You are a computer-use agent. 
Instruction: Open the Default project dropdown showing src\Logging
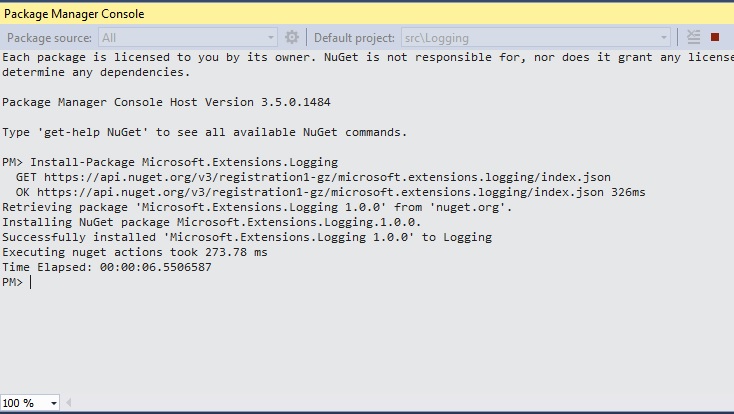click(664, 37)
